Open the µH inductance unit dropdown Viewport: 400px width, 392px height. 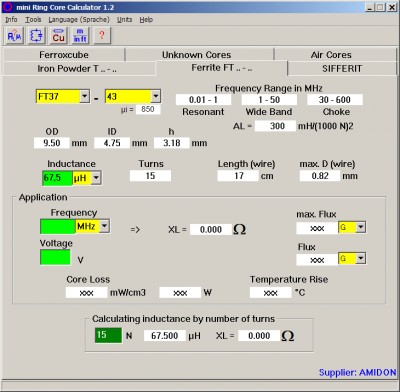point(96,178)
